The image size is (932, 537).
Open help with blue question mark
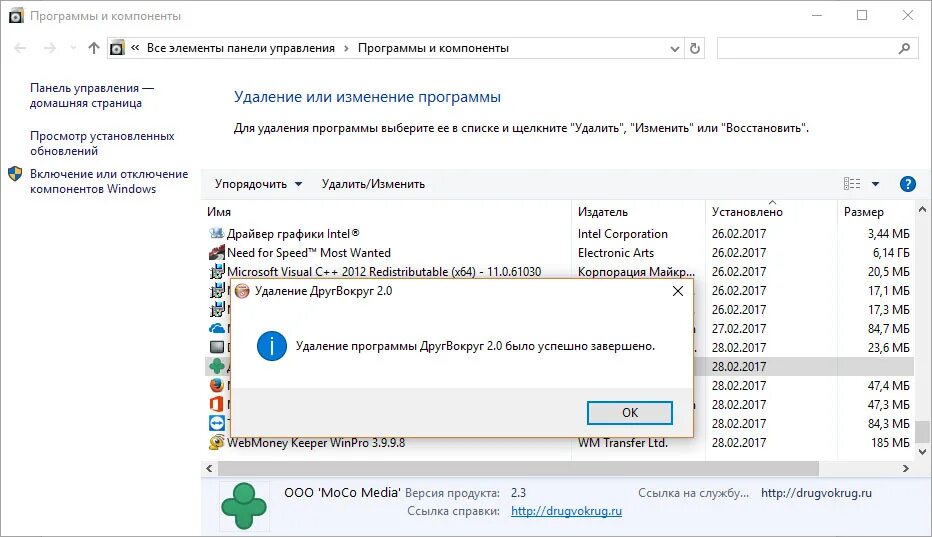pos(908,184)
